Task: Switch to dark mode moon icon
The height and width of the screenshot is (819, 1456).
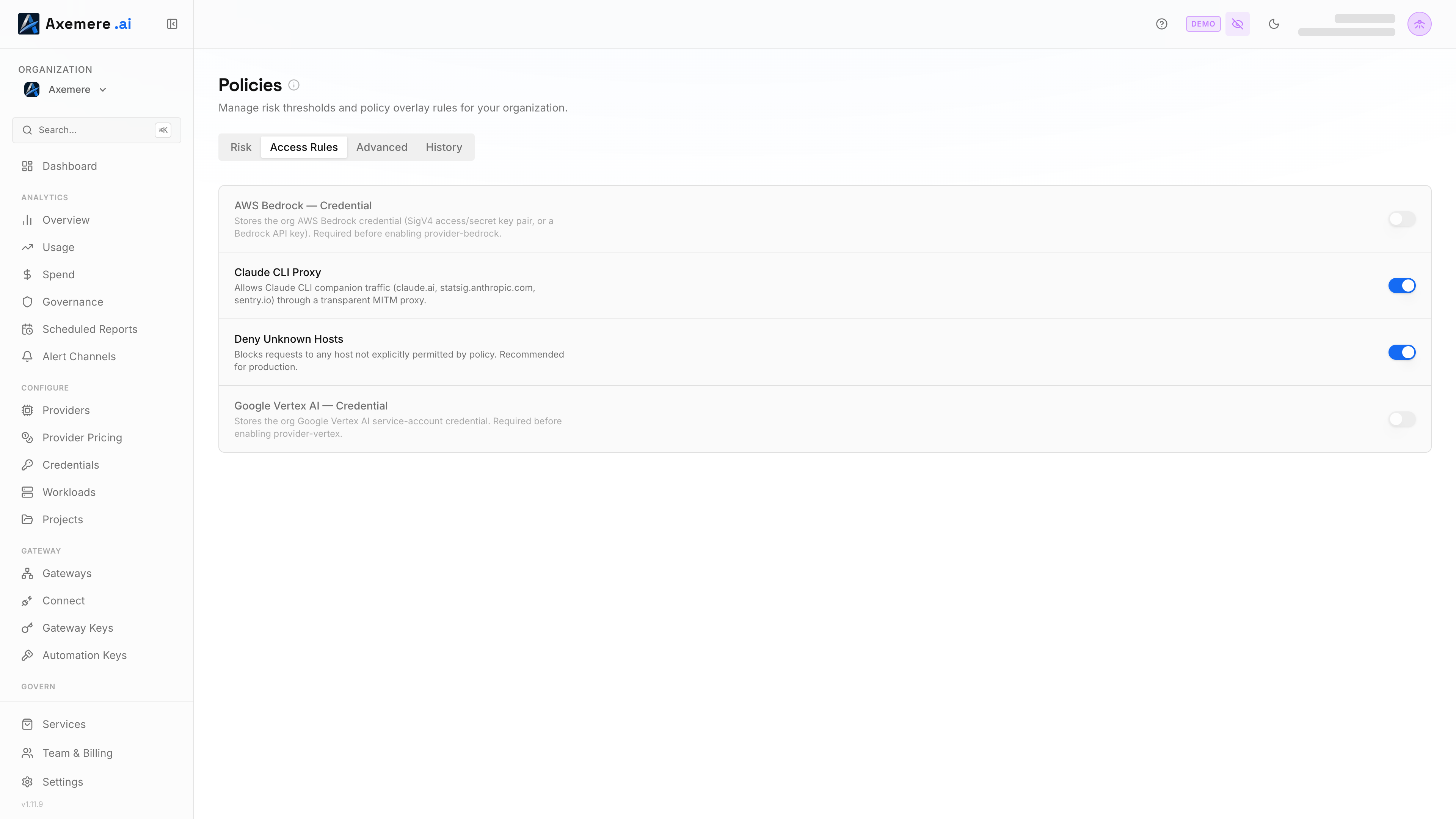Action: tap(1274, 24)
